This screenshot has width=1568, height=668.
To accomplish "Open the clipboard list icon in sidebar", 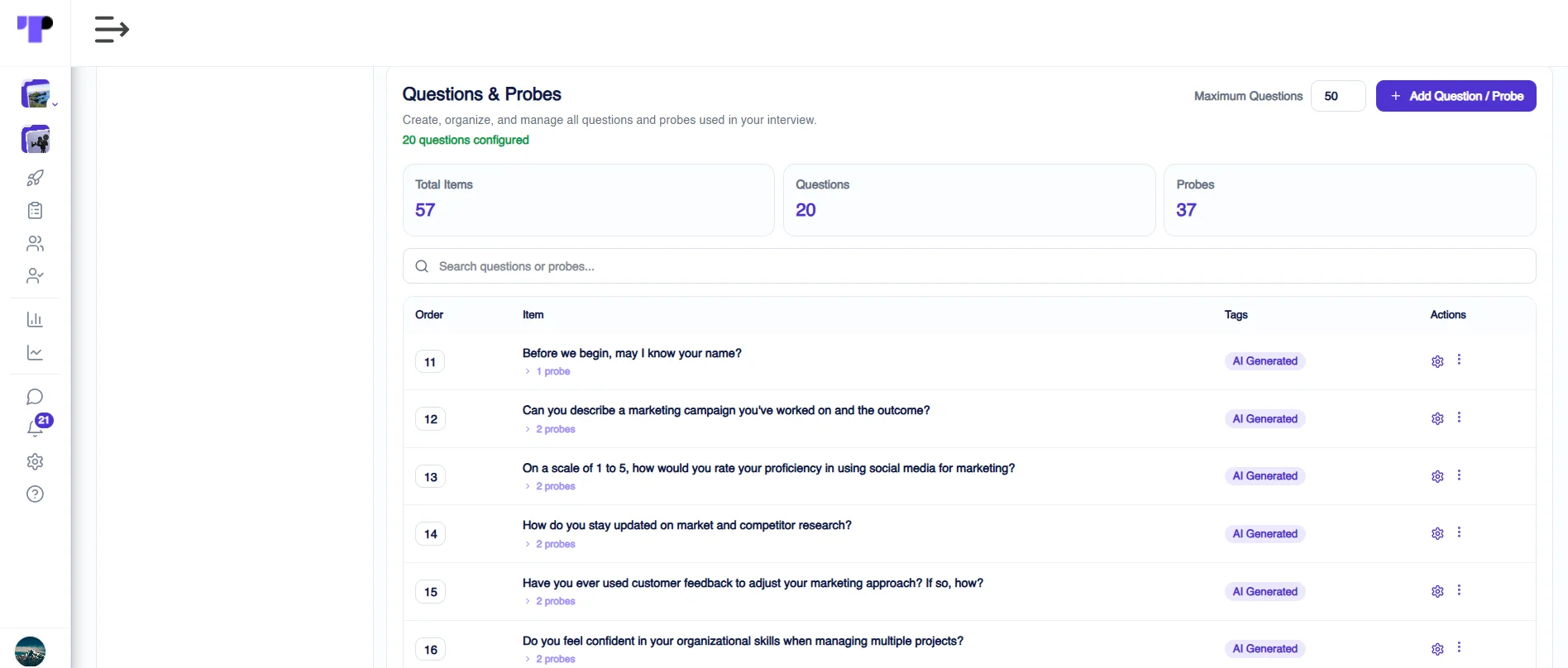I will [x=35, y=211].
